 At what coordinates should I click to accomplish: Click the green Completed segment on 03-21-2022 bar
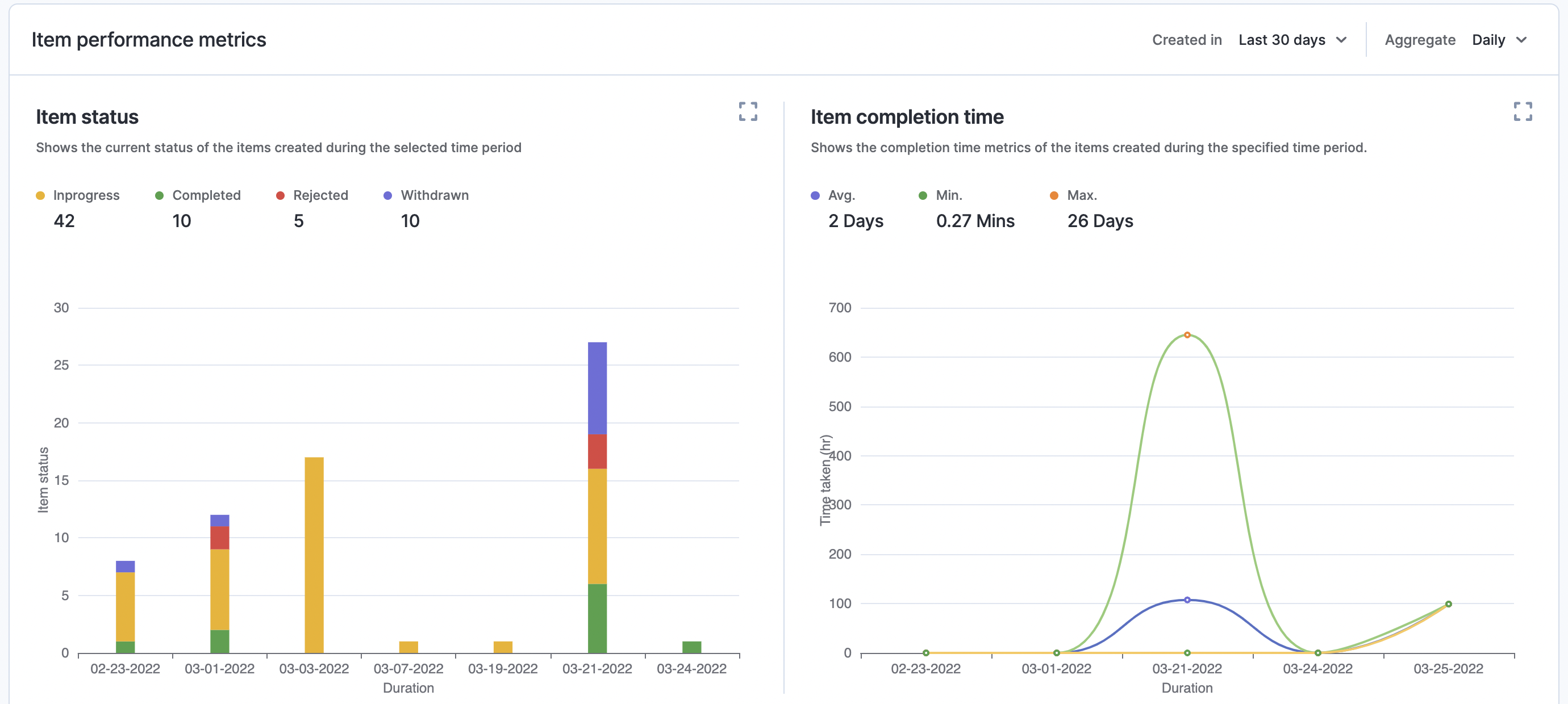click(597, 618)
